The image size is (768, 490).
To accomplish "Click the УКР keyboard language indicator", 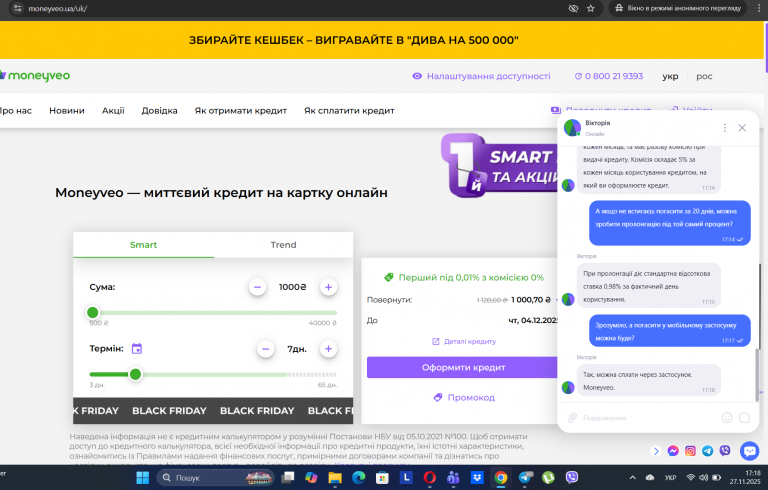I will [x=671, y=478].
